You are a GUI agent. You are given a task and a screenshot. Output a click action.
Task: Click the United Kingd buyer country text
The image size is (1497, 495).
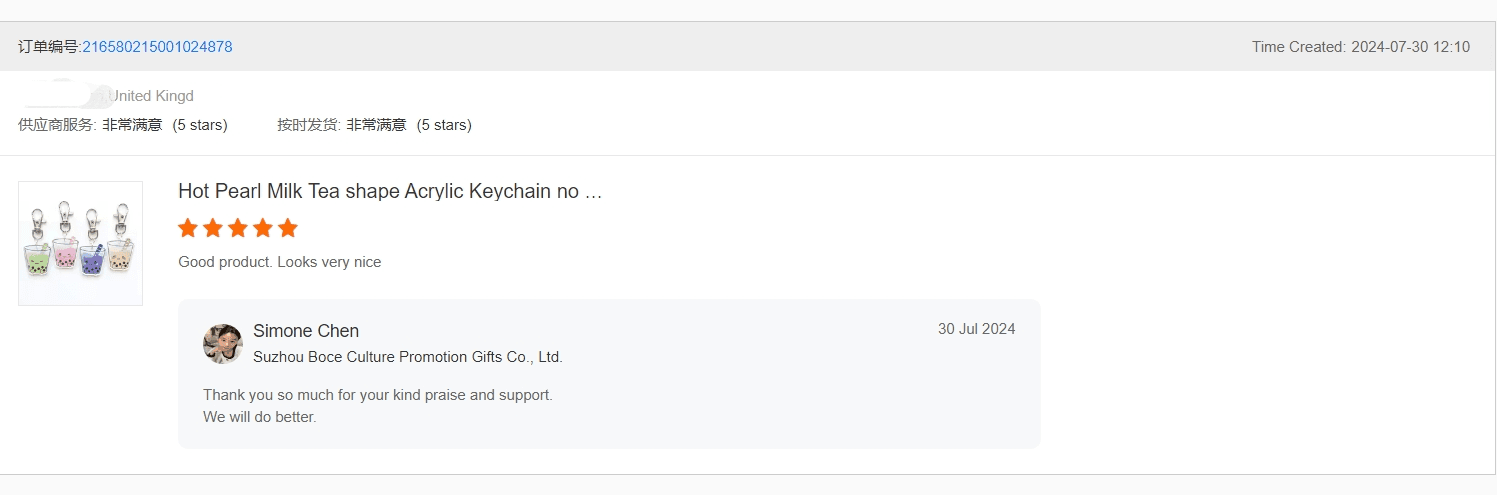pyautogui.click(x=151, y=96)
